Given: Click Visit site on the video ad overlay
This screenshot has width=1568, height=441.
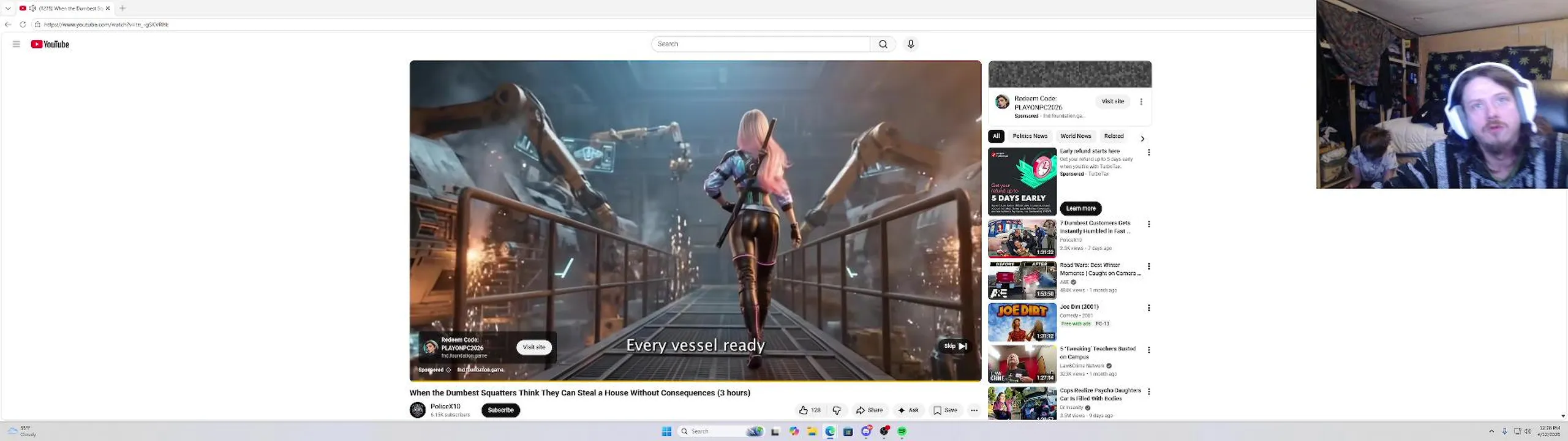Looking at the screenshot, I should (533, 347).
